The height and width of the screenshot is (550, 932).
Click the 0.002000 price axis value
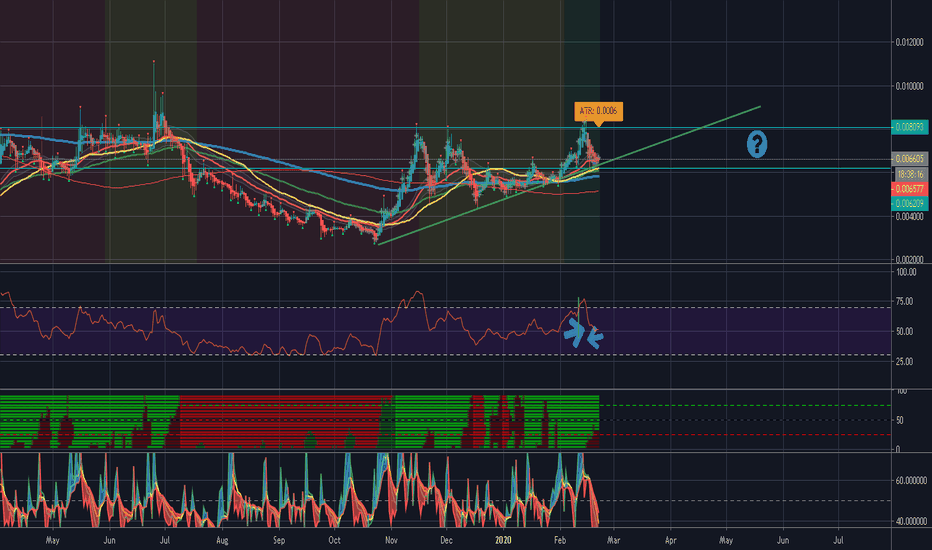click(909, 260)
